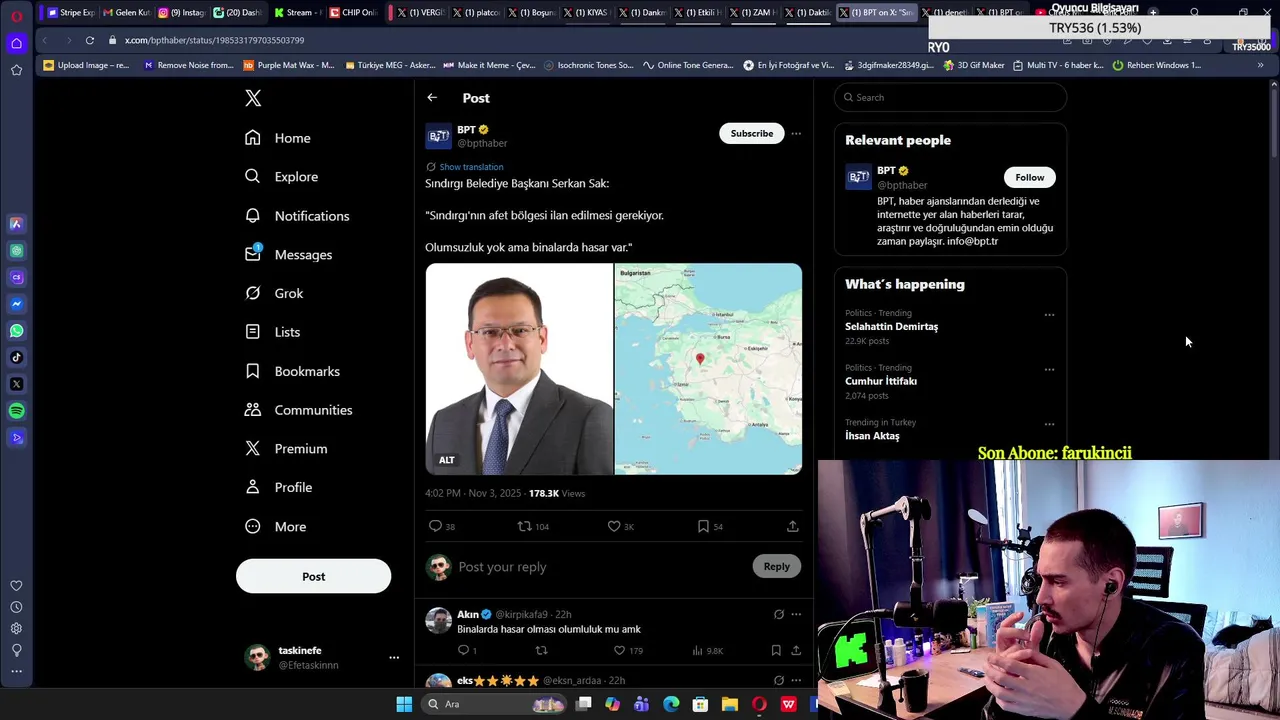Open Messenger in Opera sidebar
Viewport: 1280px width, 720px height.
coord(16,304)
